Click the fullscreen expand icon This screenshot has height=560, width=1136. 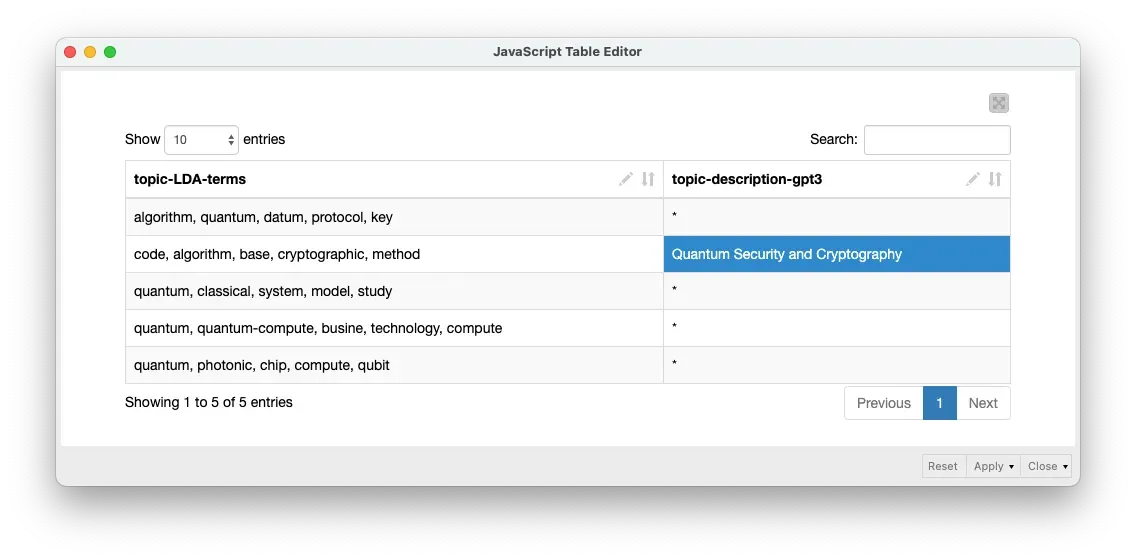[x=998, y=103]
